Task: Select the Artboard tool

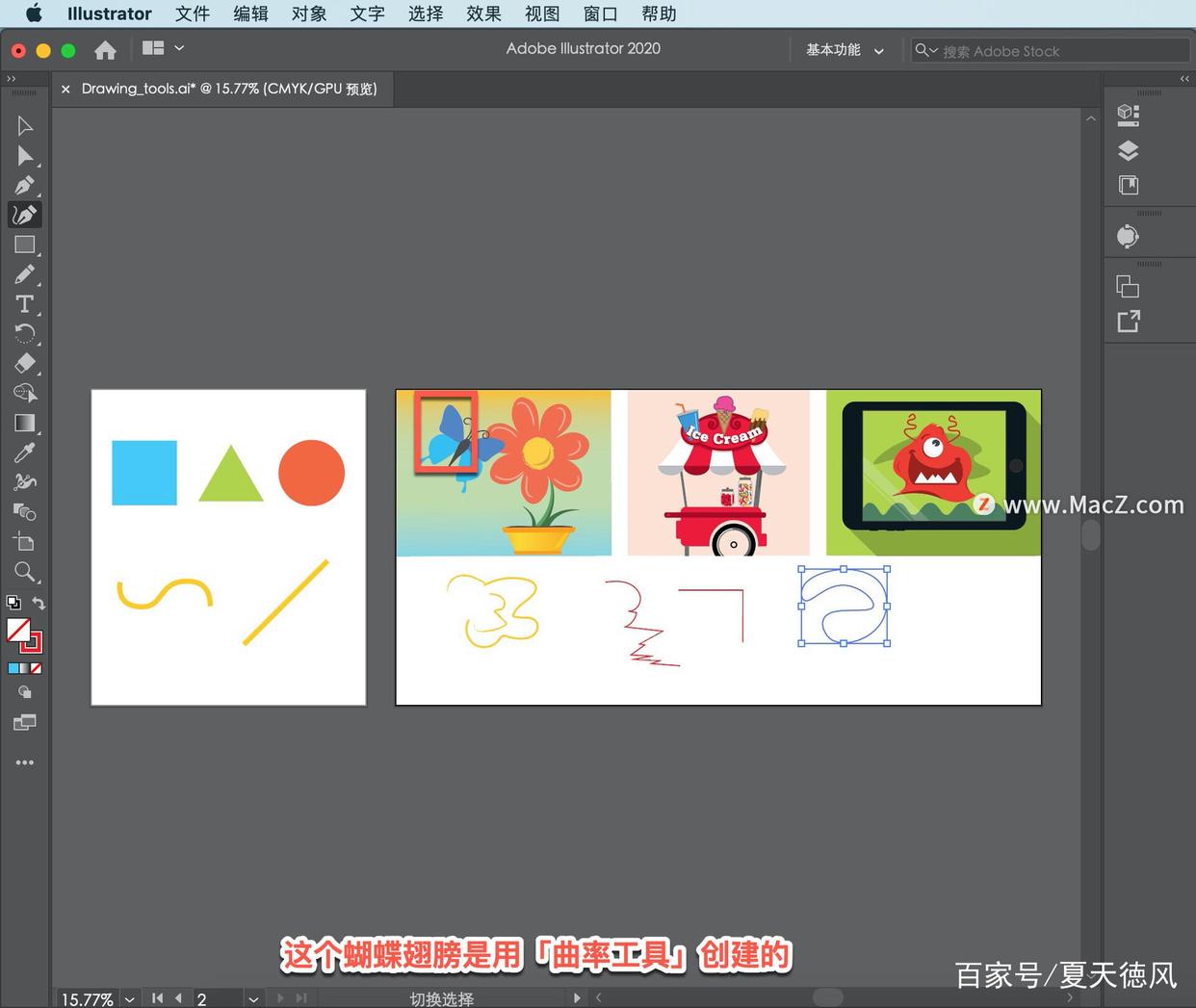Action: click(x=25, y=541)
